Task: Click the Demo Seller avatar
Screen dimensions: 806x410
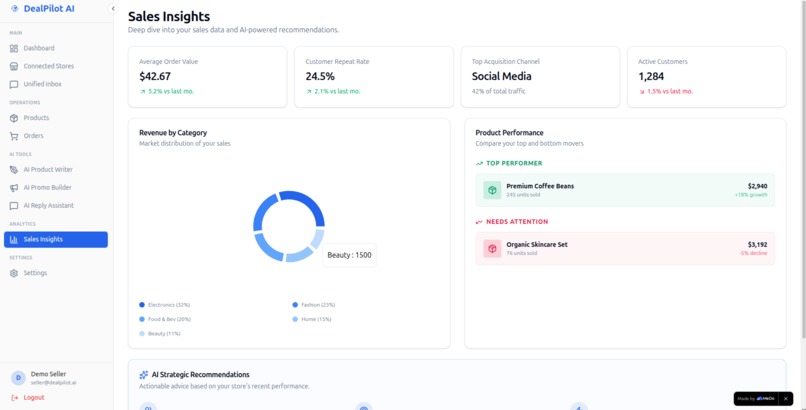Action: (x=18, y=378)
